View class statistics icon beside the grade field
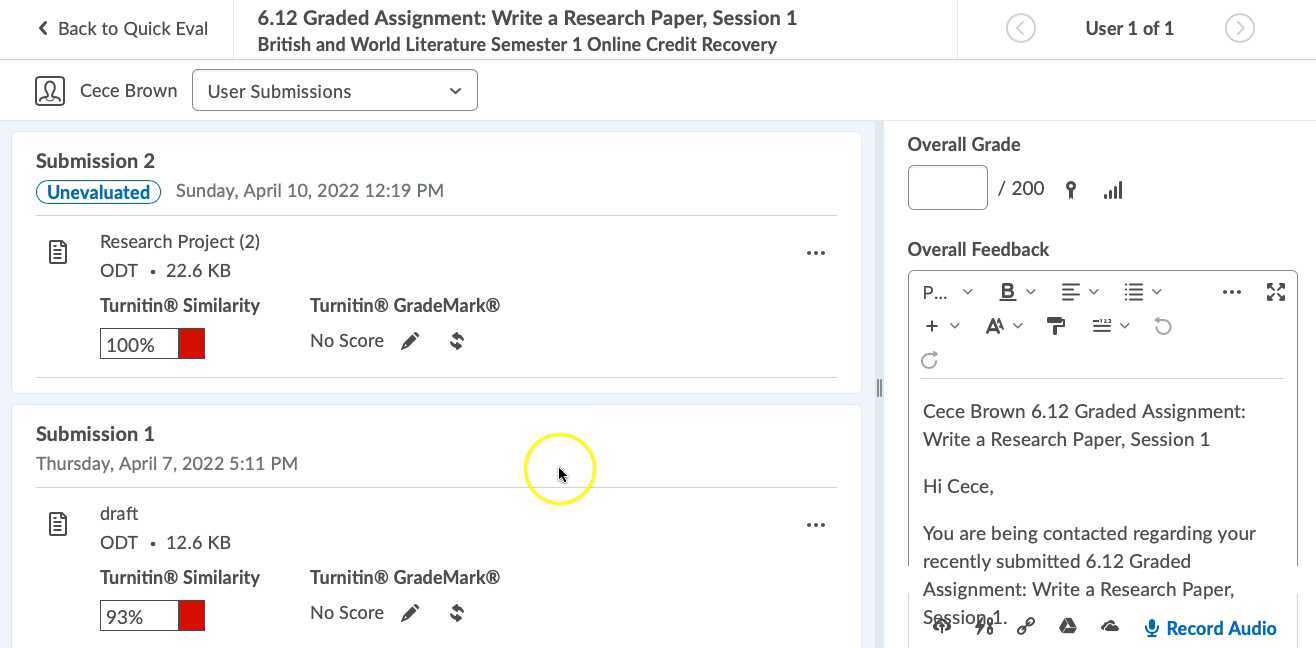The image size is (1316, 648). [1112, 189]
